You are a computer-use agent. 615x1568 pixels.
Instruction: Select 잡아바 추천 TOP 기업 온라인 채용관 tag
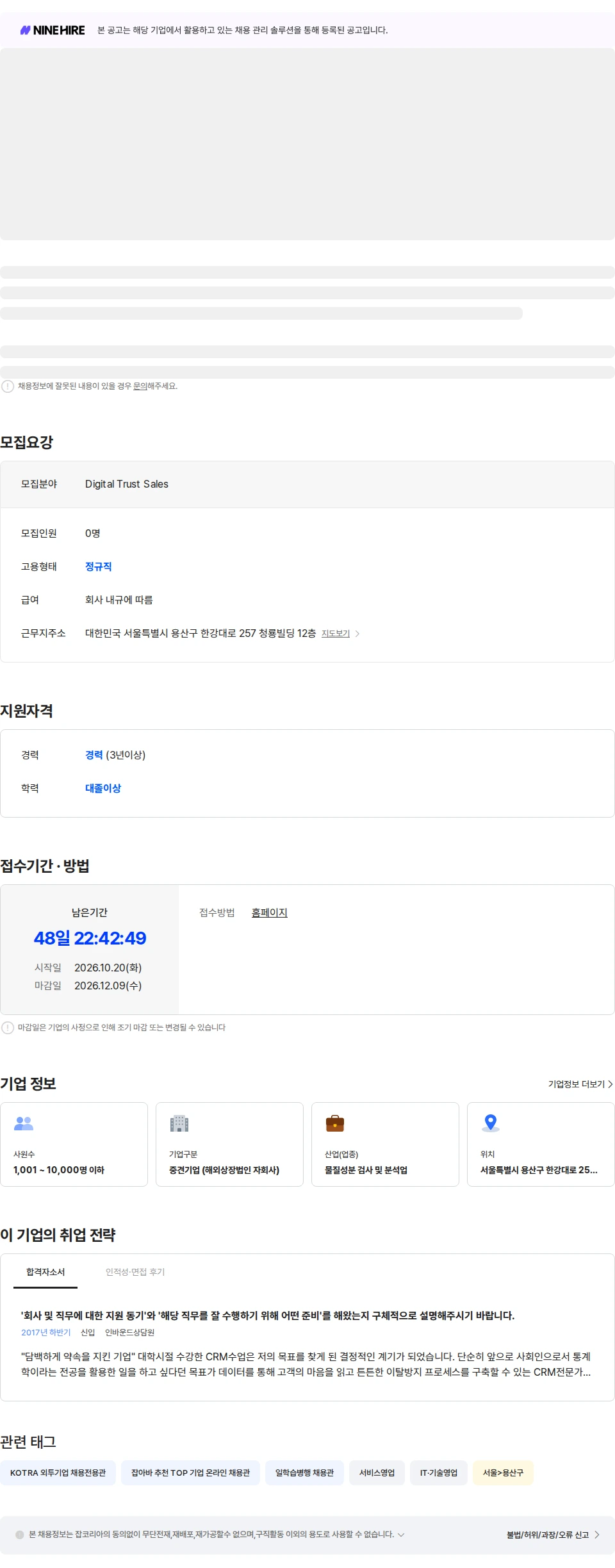[x=190, y=1473]
